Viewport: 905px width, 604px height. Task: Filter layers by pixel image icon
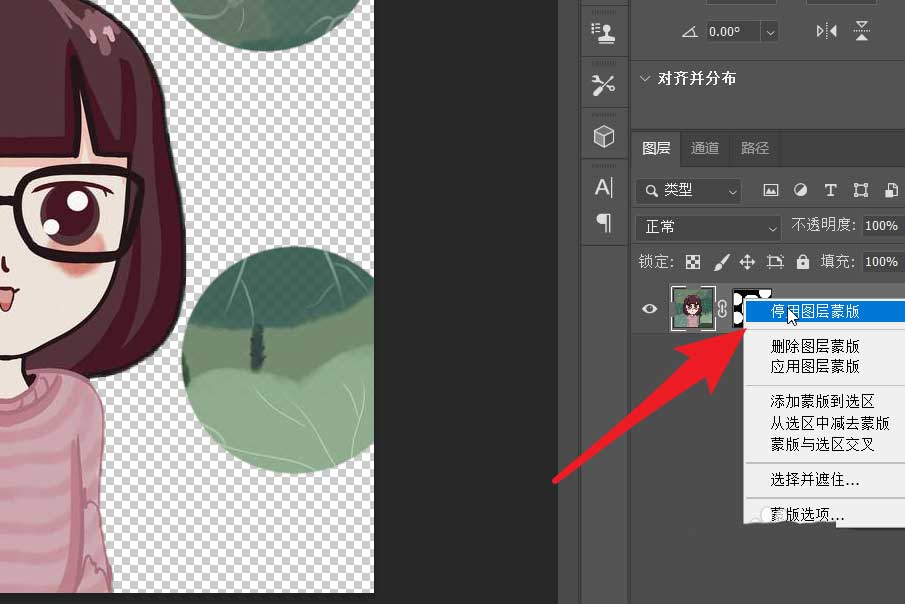(x=771, y=190)
